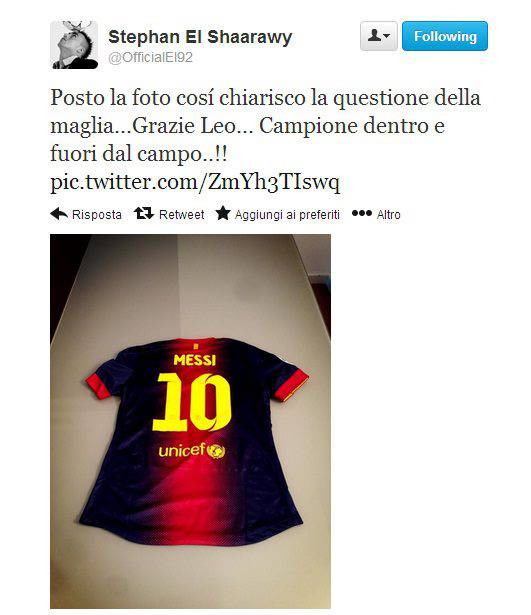
Task: Click the retweet arrows icon
Action: (x=144, y=213)
